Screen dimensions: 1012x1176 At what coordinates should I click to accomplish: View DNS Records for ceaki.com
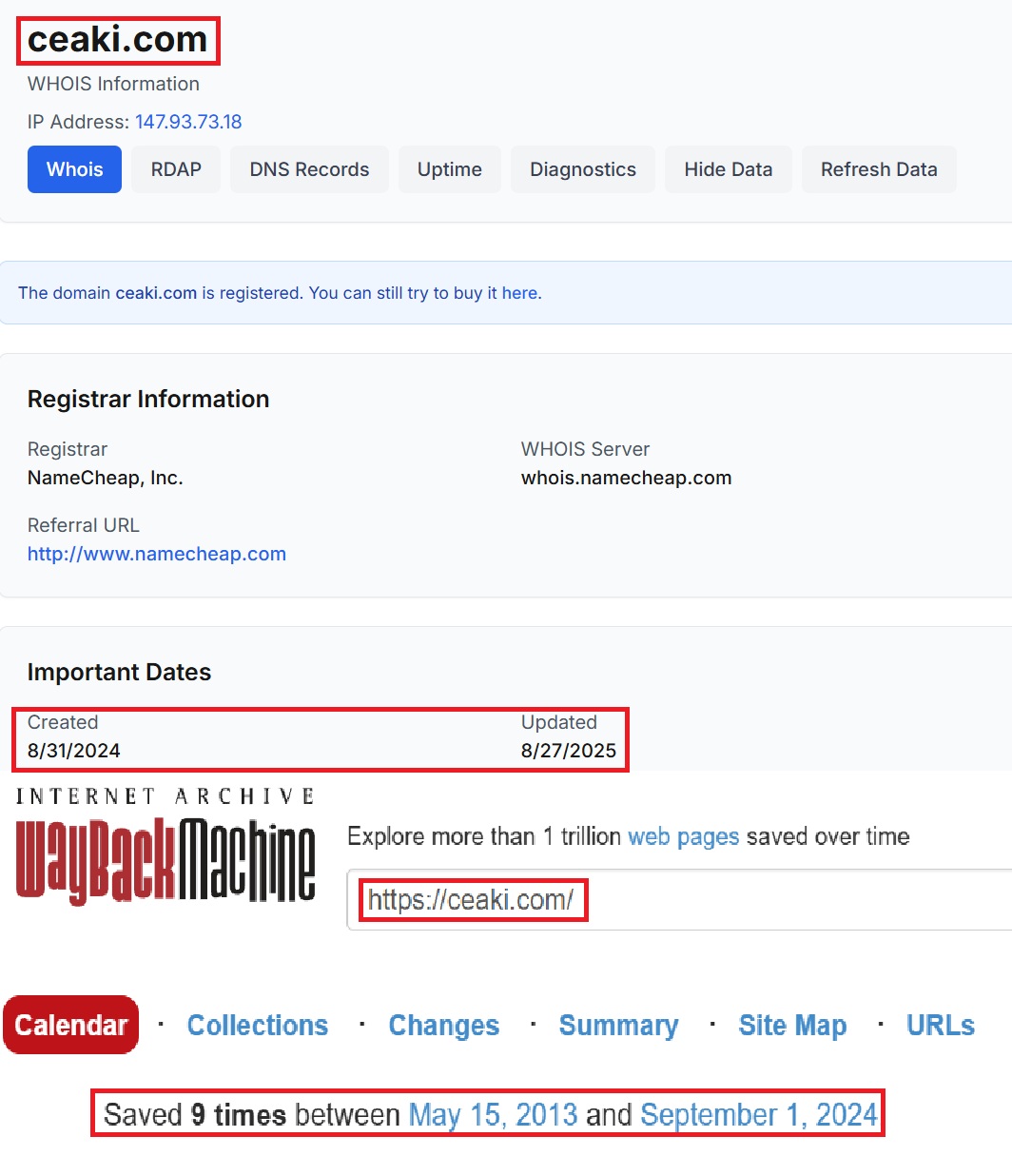click(309, 169)
